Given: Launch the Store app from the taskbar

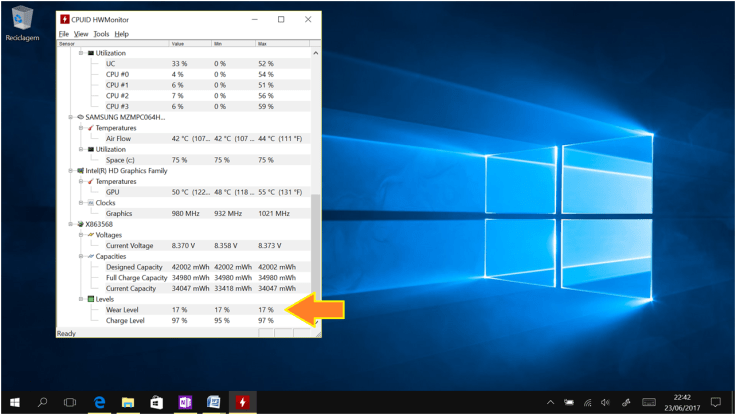Looking at the screenshot, I should click(x=156, y=402).
